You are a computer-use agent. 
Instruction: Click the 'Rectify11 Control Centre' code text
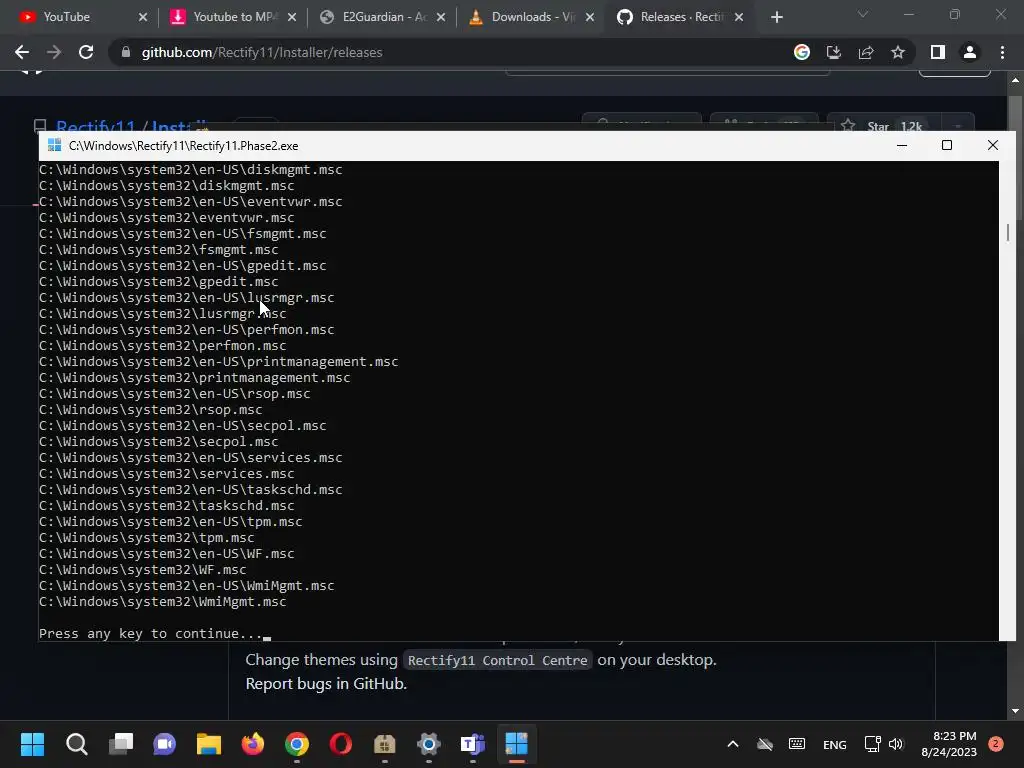tap(498, 660)
